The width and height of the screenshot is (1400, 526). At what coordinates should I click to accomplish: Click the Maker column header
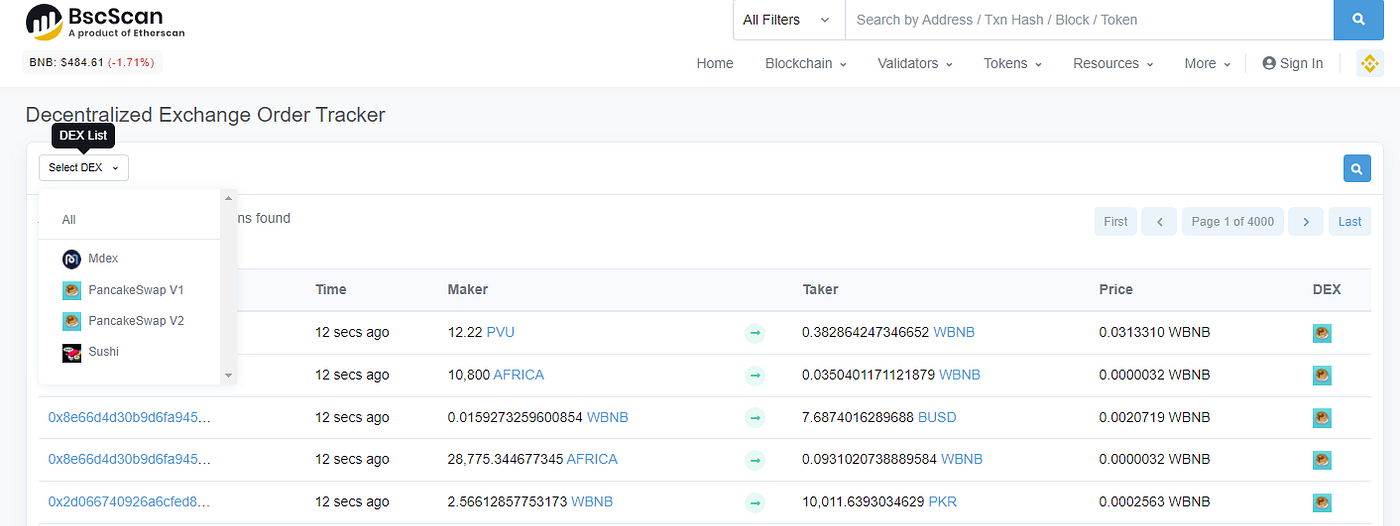468,290
